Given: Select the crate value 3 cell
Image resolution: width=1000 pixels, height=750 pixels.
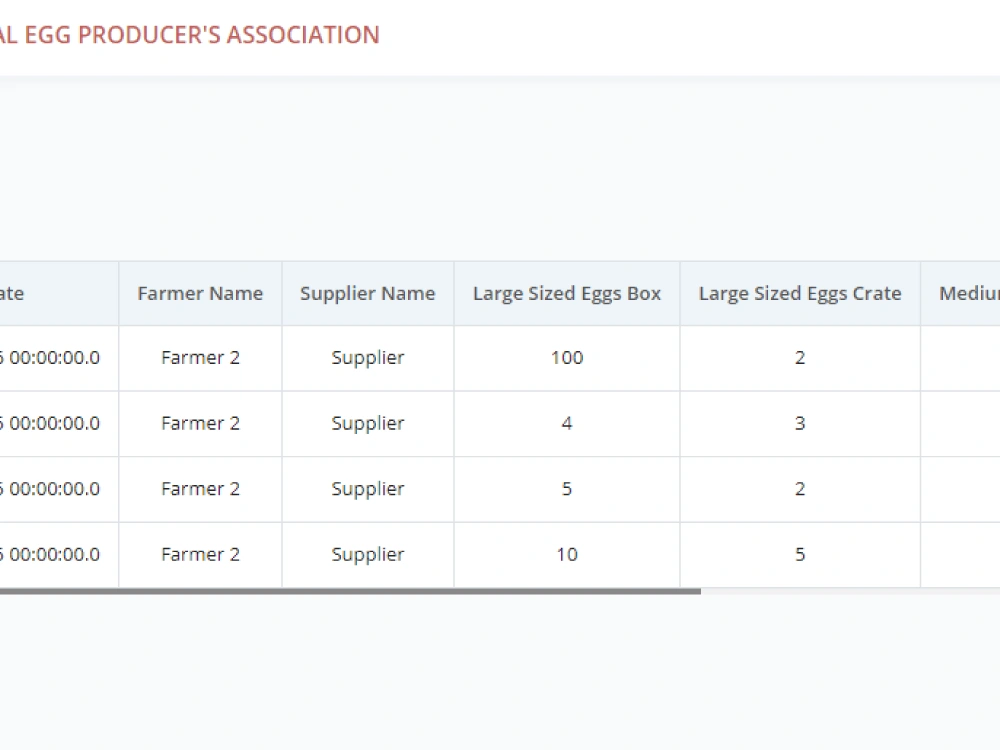Looking at the screenshot, I should tap(800, 423).
